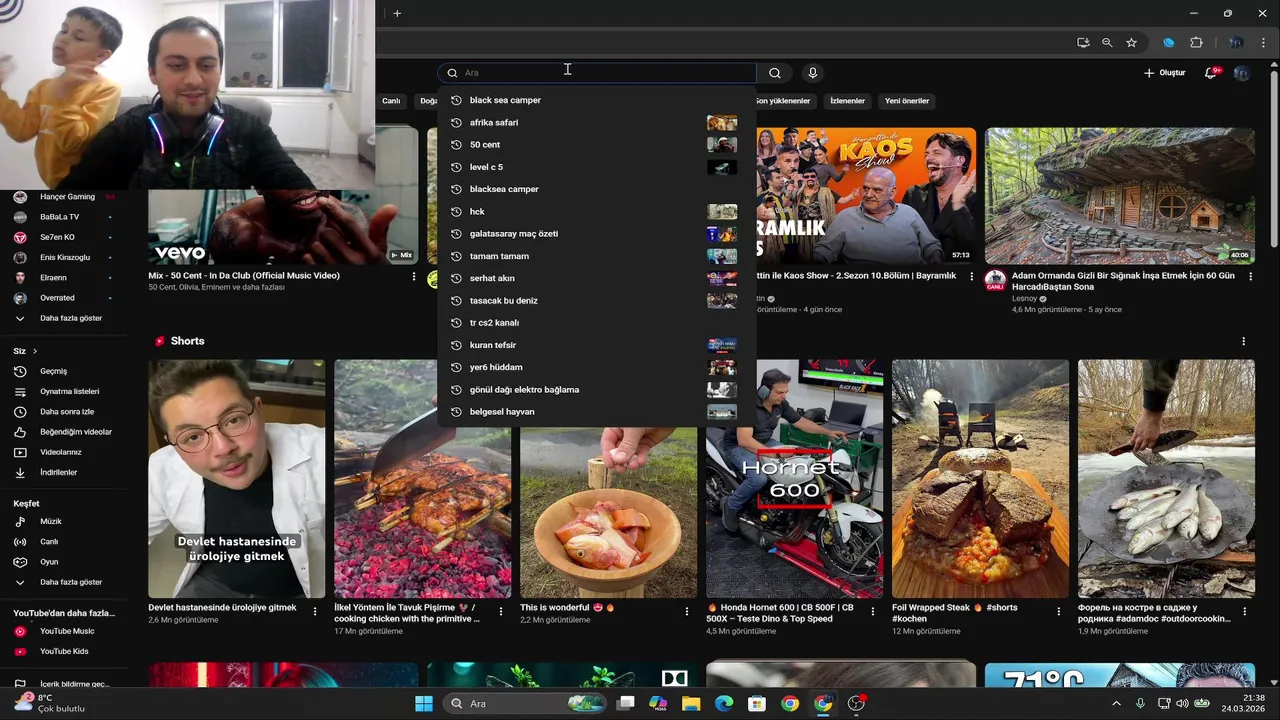Open File Explorer from the taskbar
Image resolution: width=1280 pixels, height=720 pixels.
click(691, 703)
